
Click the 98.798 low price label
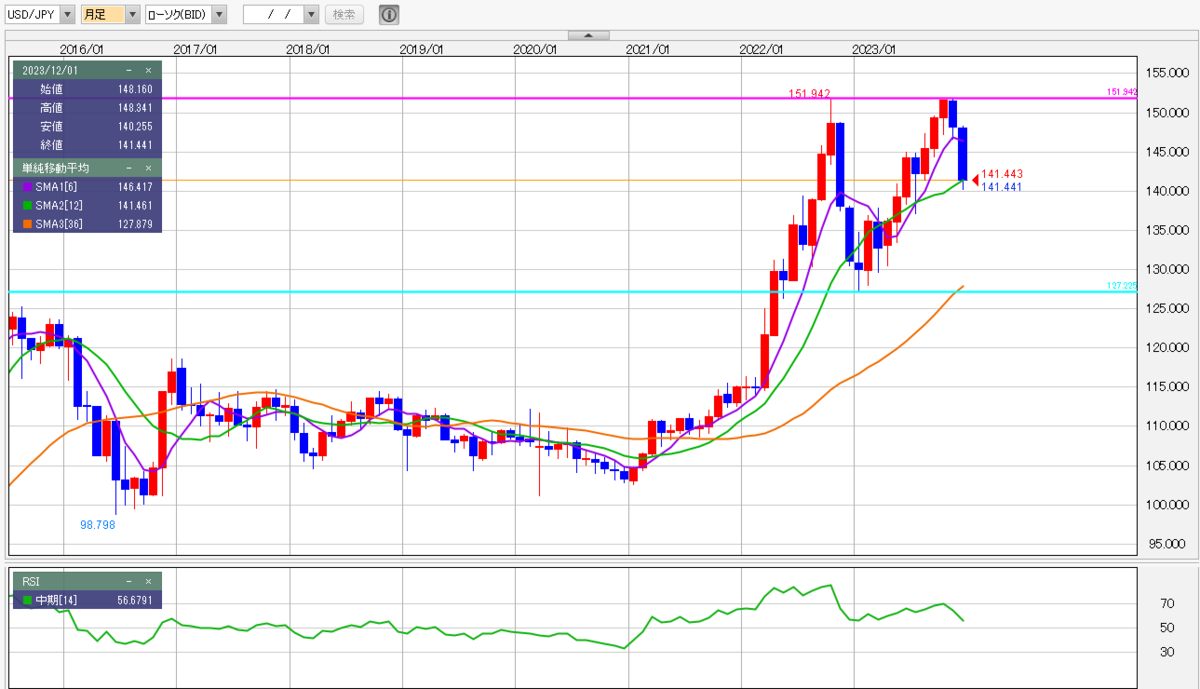coord(98,524)
